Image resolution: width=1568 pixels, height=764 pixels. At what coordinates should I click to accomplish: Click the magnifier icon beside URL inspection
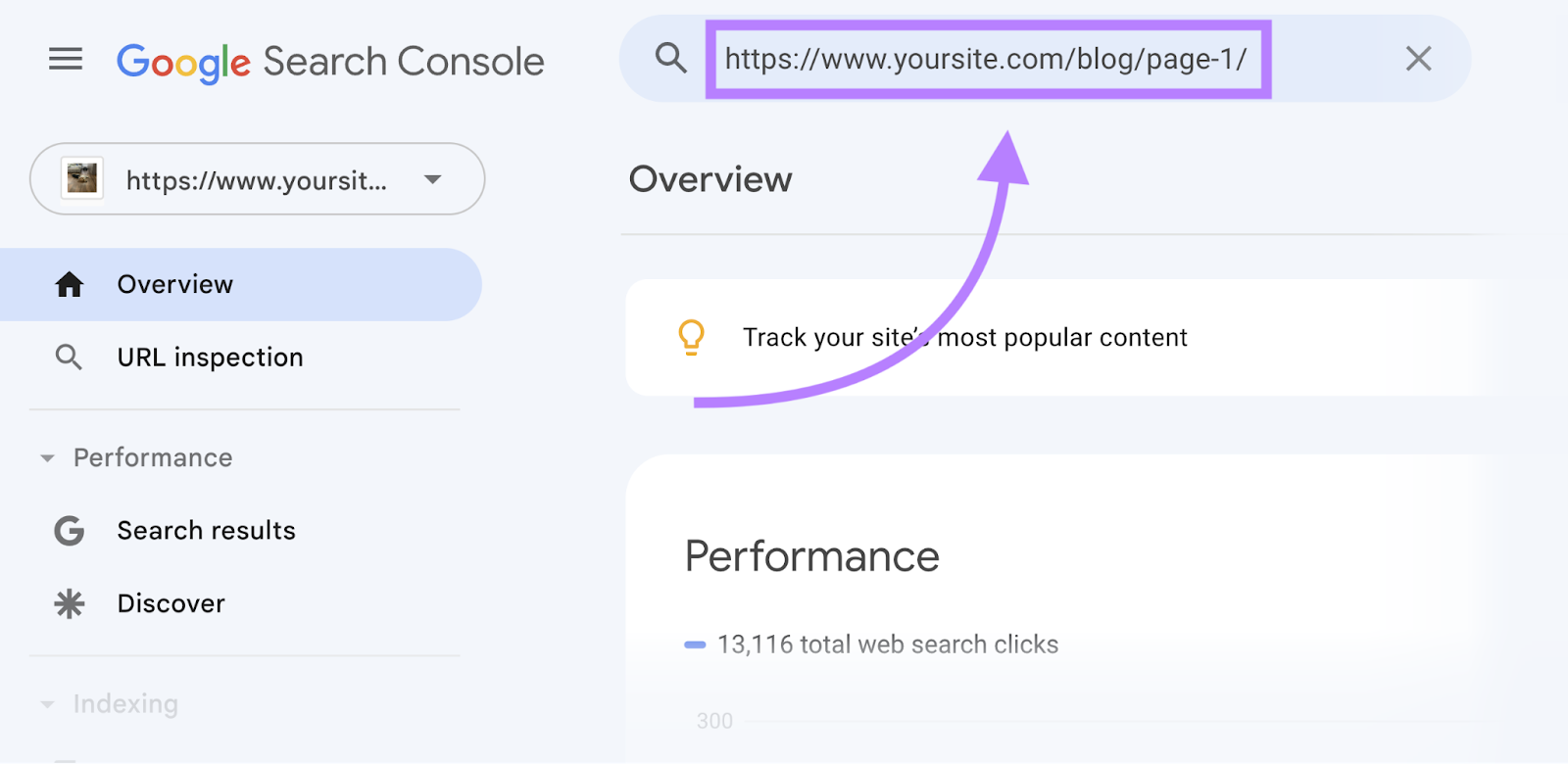click(68, 357)
